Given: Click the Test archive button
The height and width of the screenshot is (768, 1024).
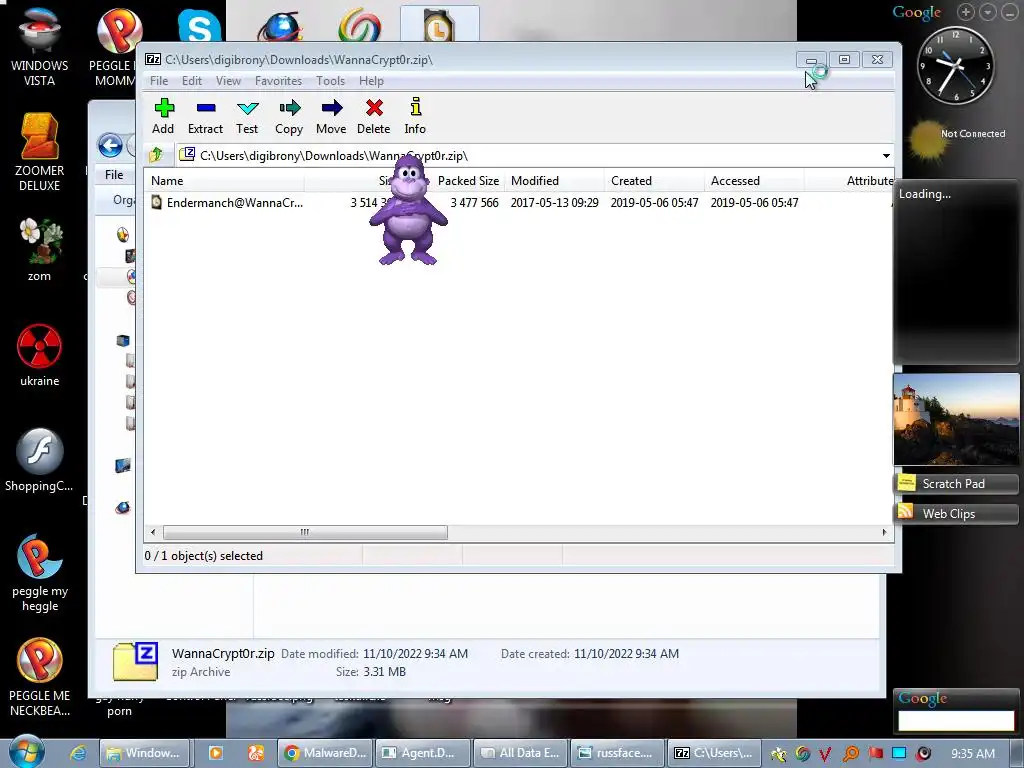Looking at the screenshot, I should tap(248, 116).
